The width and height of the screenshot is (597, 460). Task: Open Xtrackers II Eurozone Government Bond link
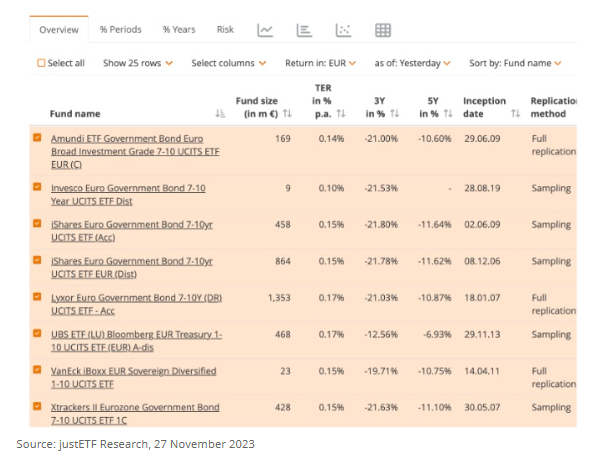coord(135,414)
